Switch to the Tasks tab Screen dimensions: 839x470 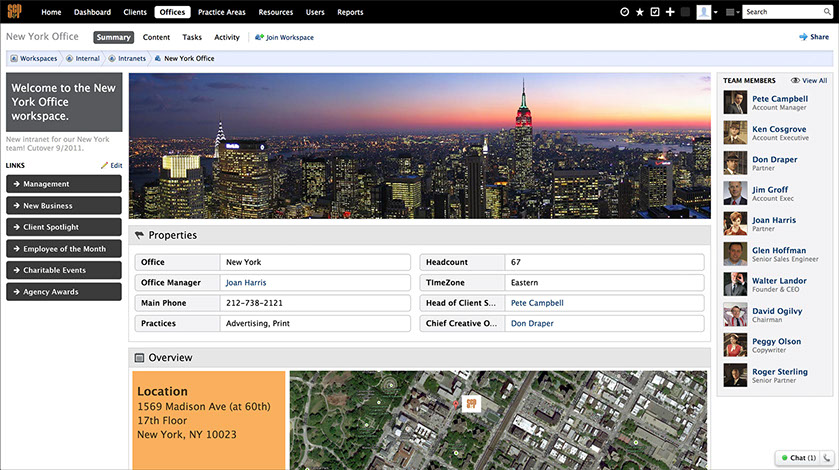(x=192, y=37)
